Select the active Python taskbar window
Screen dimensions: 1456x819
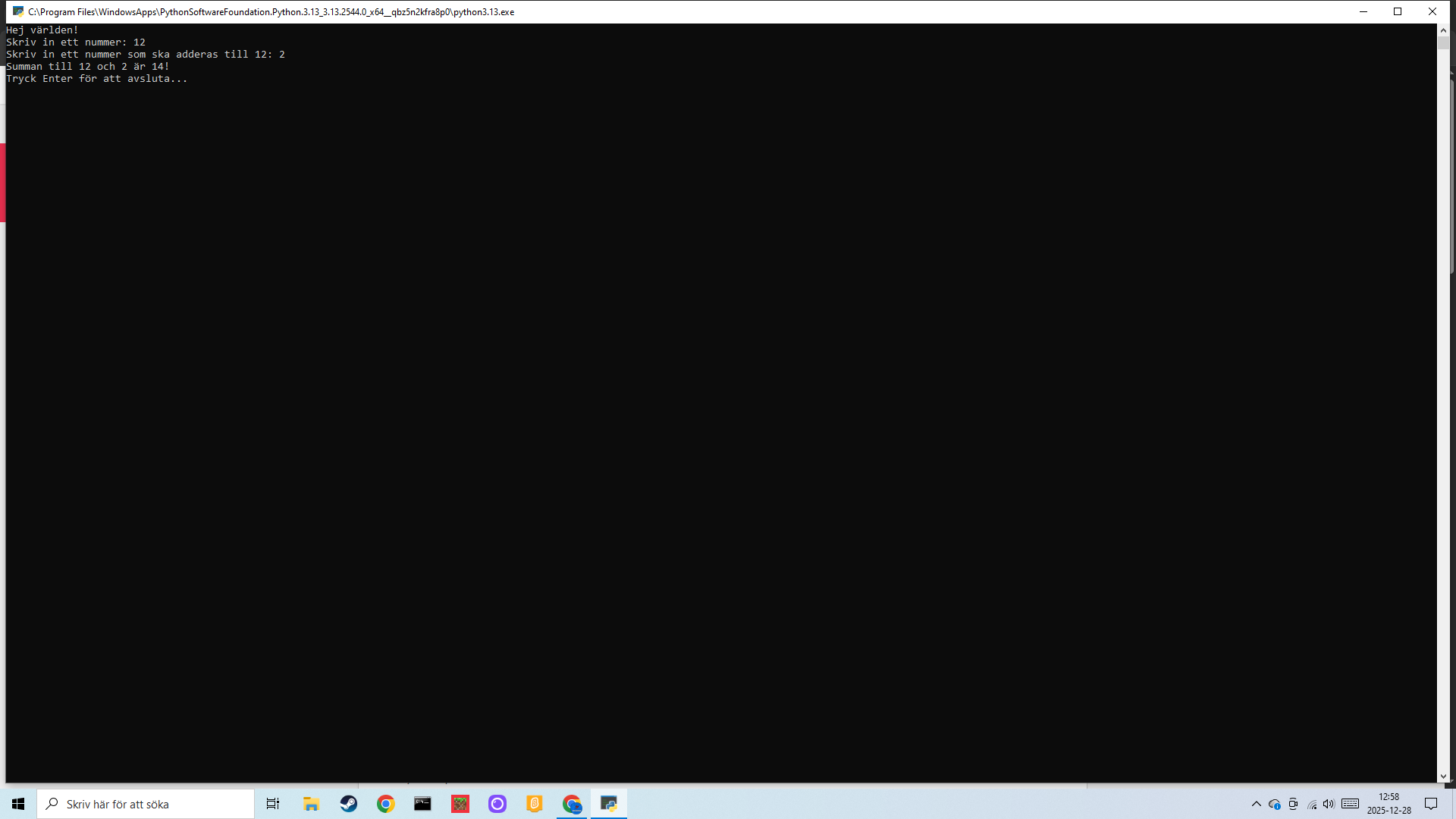coord(609,804)
